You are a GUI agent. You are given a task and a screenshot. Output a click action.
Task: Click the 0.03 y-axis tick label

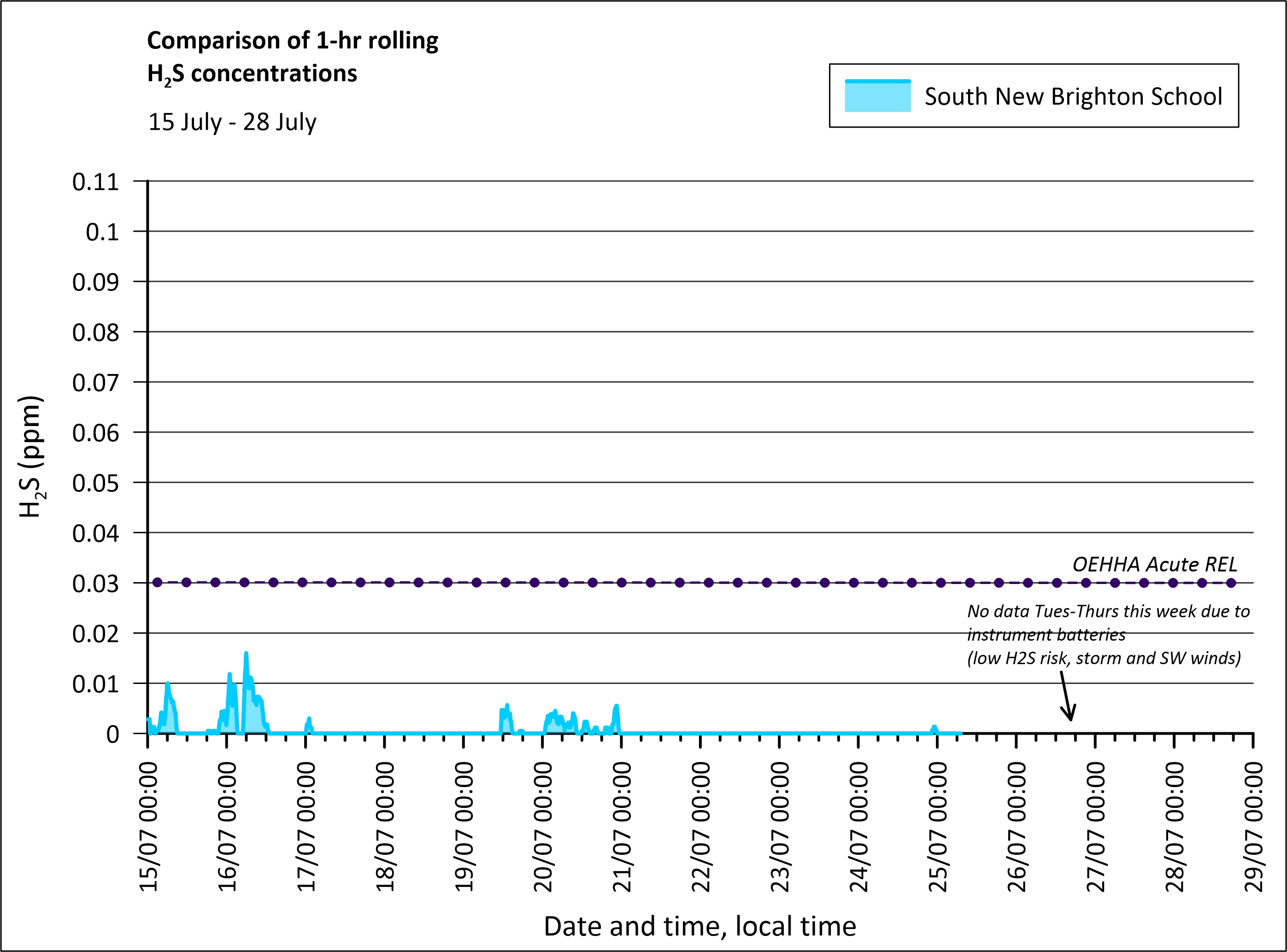tap(96, 584)
